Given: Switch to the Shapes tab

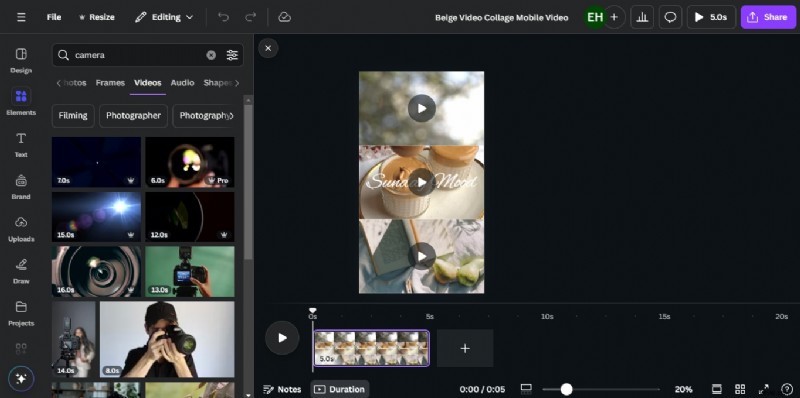Looking at the screenshot, I should [217, 83].
